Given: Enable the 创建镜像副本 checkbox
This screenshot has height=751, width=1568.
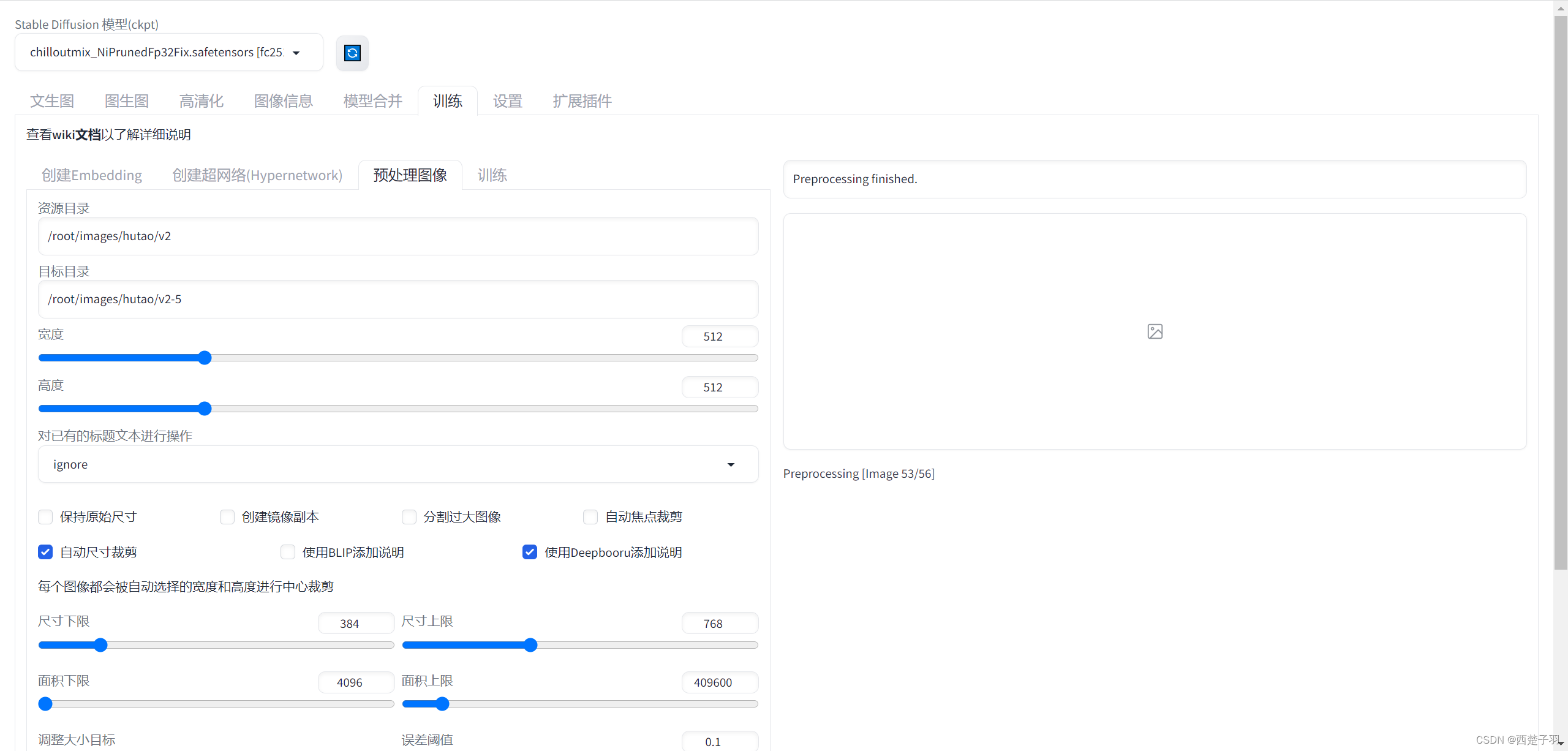Looking at the screenshot, I should [x=227, y=517].
